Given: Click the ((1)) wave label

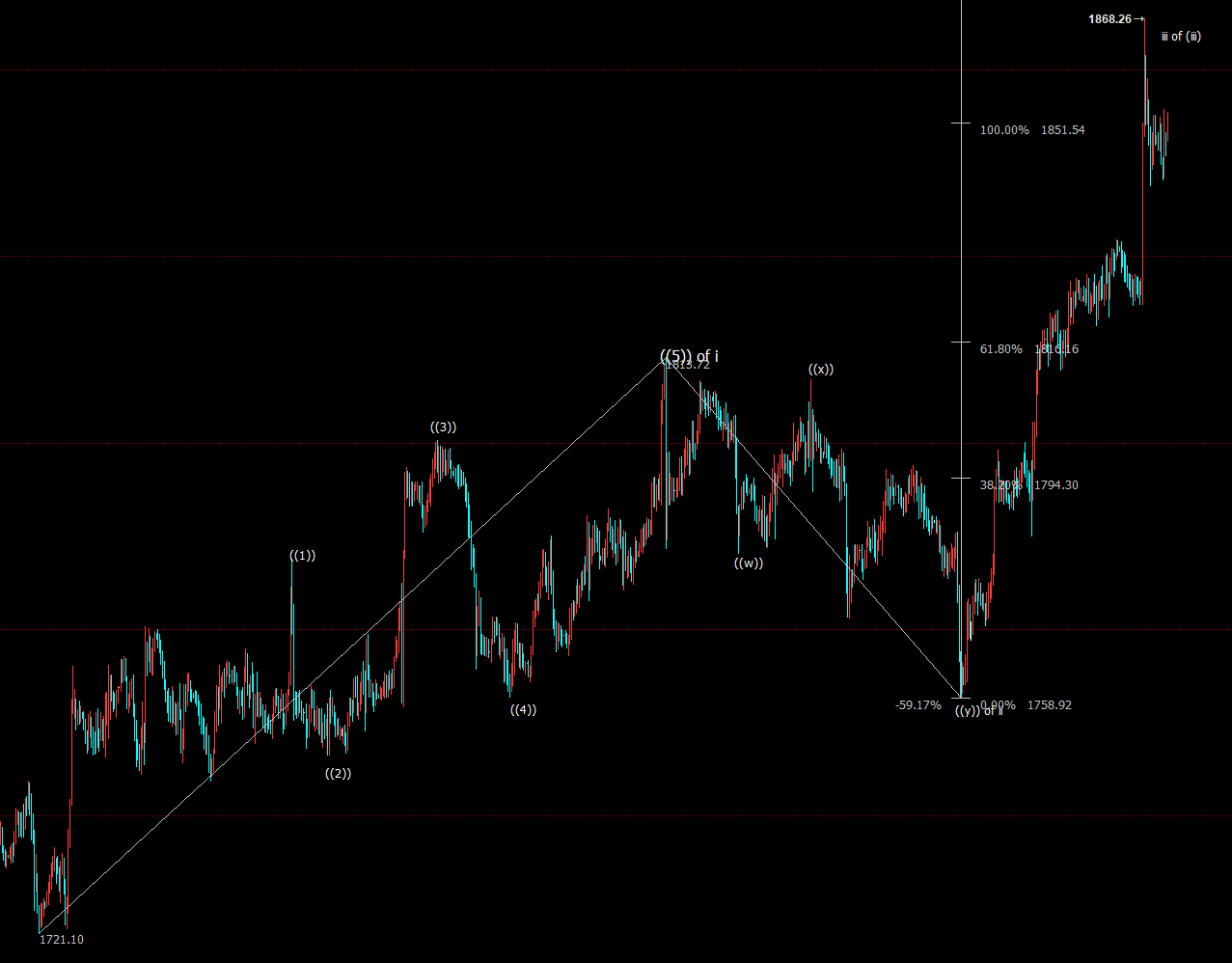Looking at the screenshot, I should (303, 556).
